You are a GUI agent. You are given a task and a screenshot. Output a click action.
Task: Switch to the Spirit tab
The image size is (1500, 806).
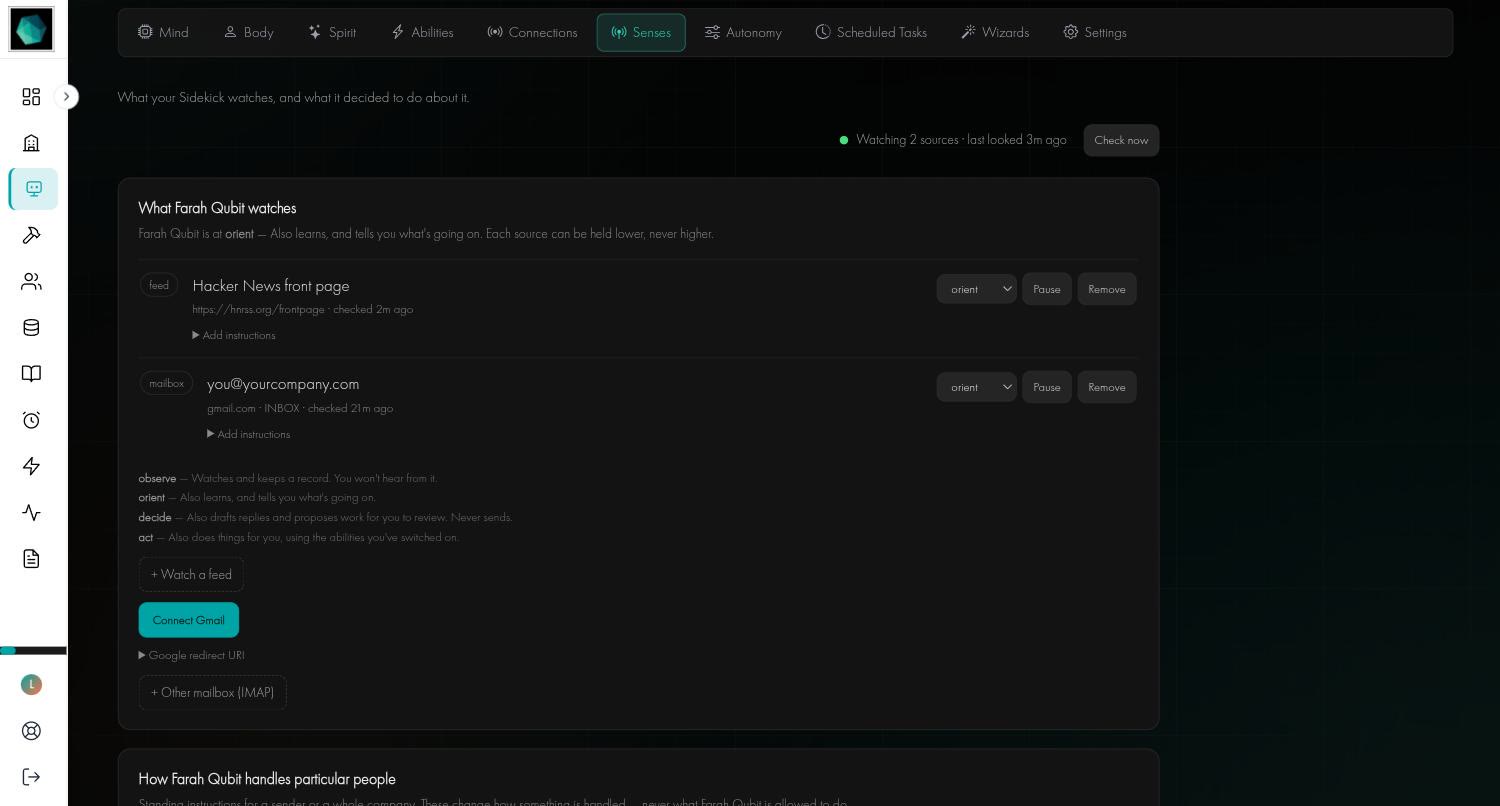point(332,33)
